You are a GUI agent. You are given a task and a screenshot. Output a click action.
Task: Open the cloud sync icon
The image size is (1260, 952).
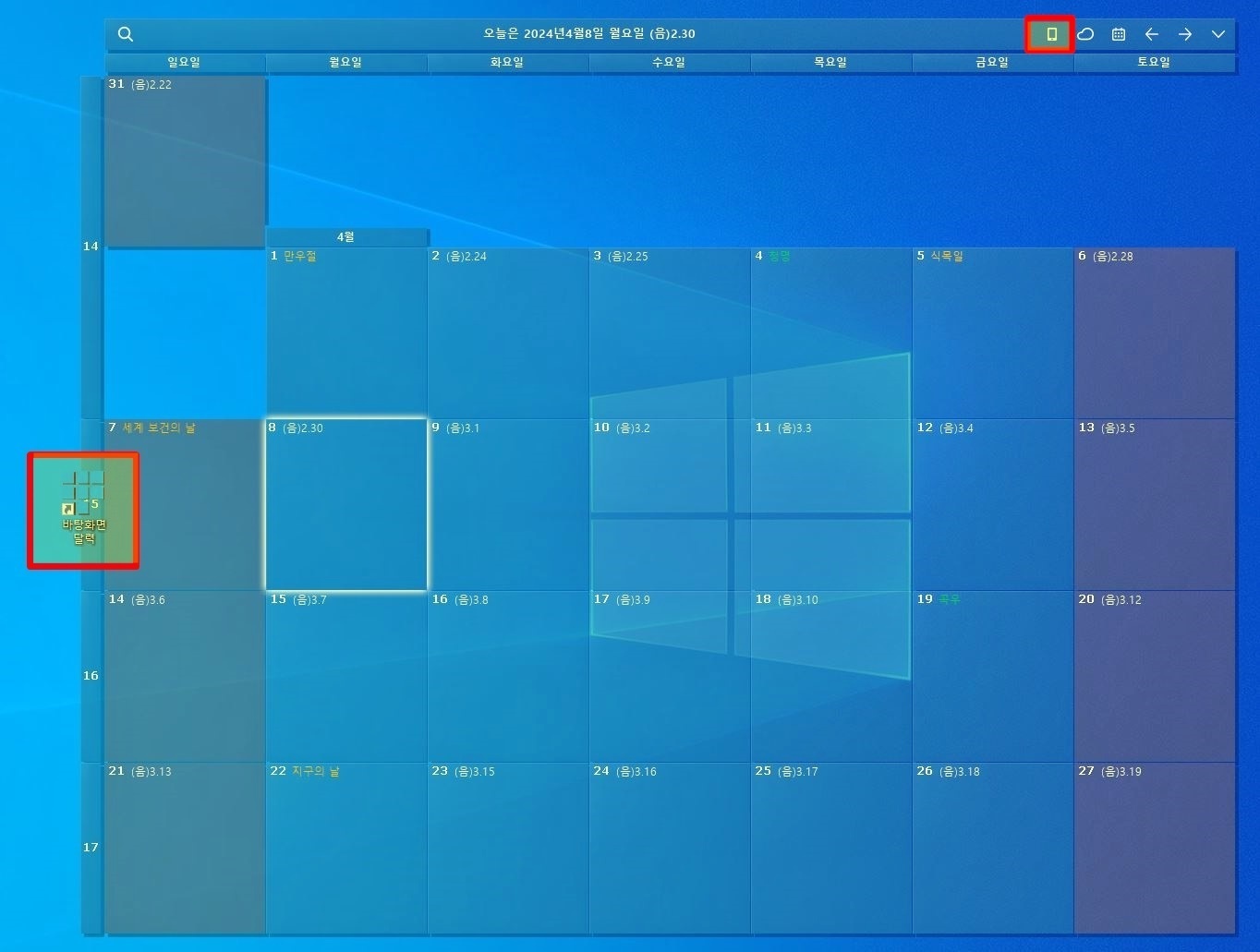[1085, 34]
